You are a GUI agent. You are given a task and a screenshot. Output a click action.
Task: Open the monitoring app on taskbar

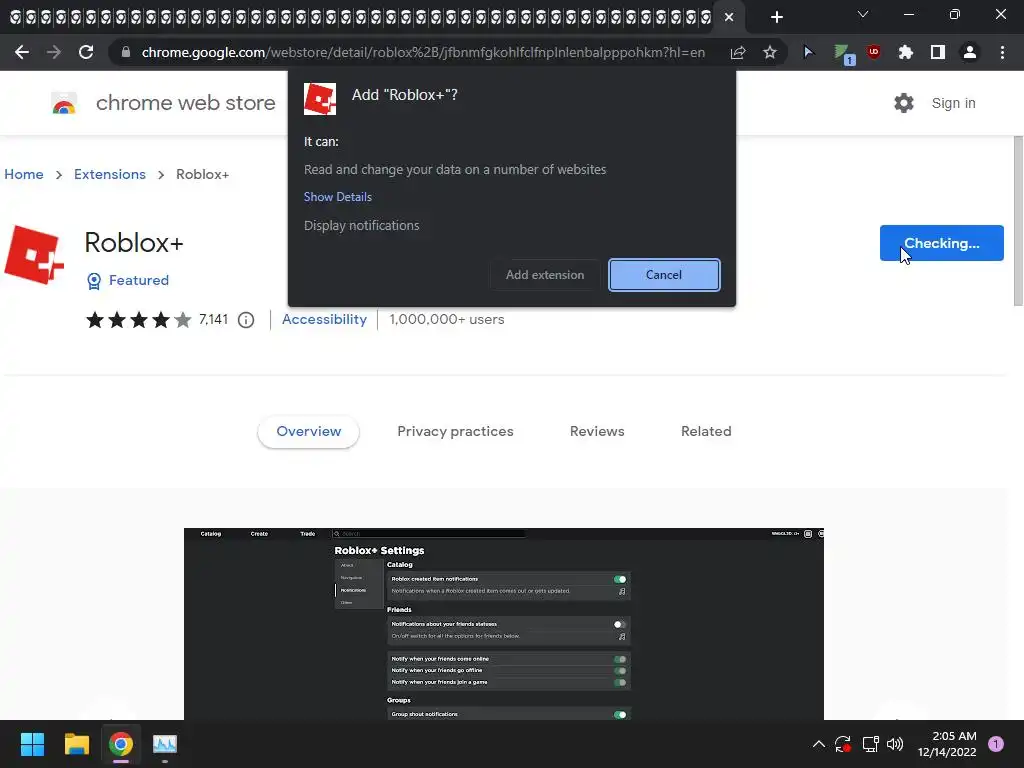click(x=165, y=744)
